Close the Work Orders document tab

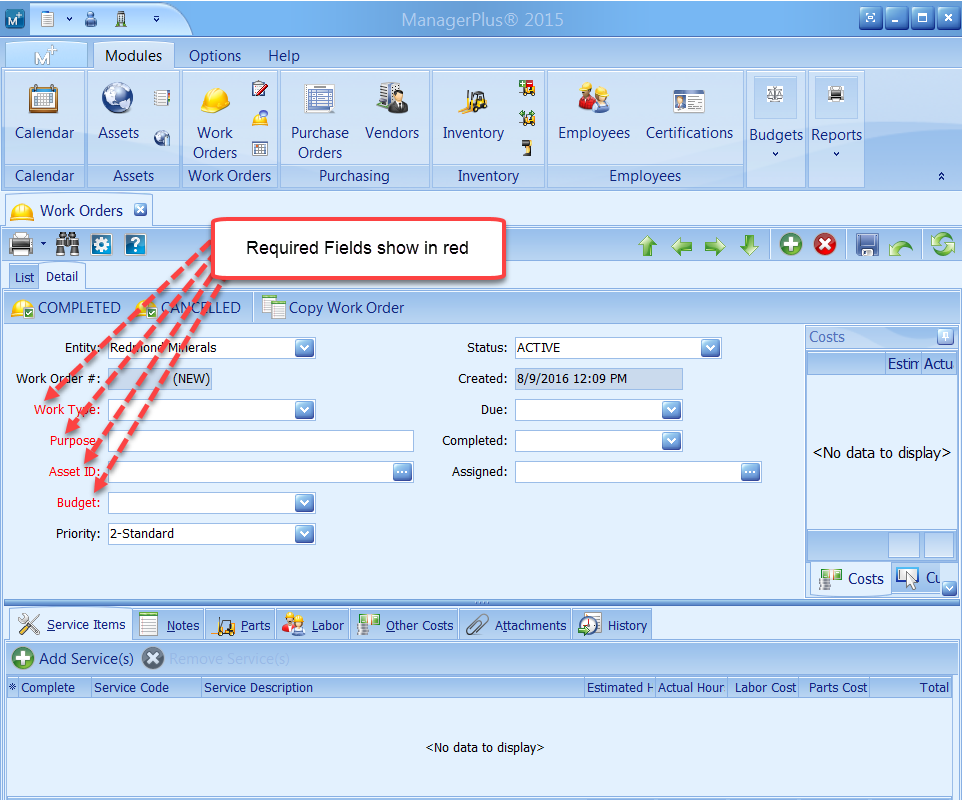140,209
